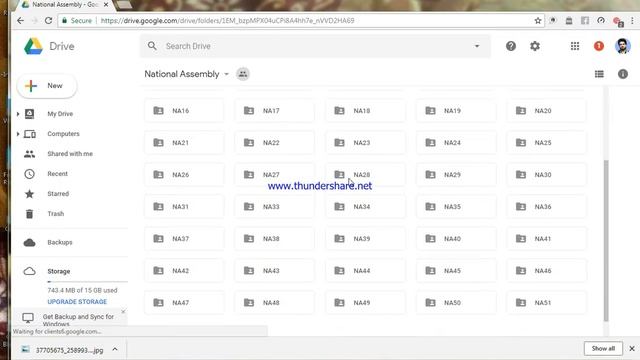Screen dimensions: 640x360
Task: Open the shared-members icon beside National Assembly
Action: coord(243,74)
